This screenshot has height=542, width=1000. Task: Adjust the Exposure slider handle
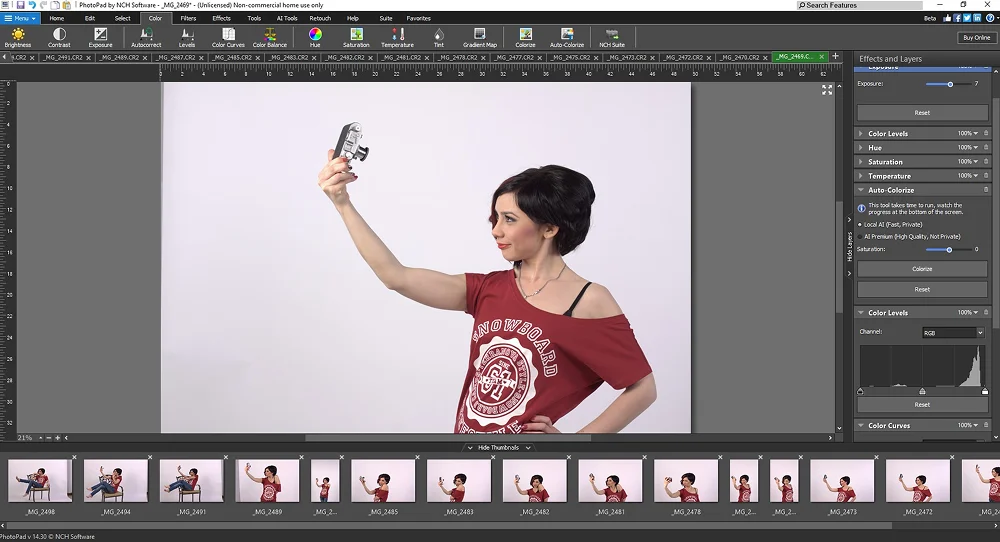950,84
